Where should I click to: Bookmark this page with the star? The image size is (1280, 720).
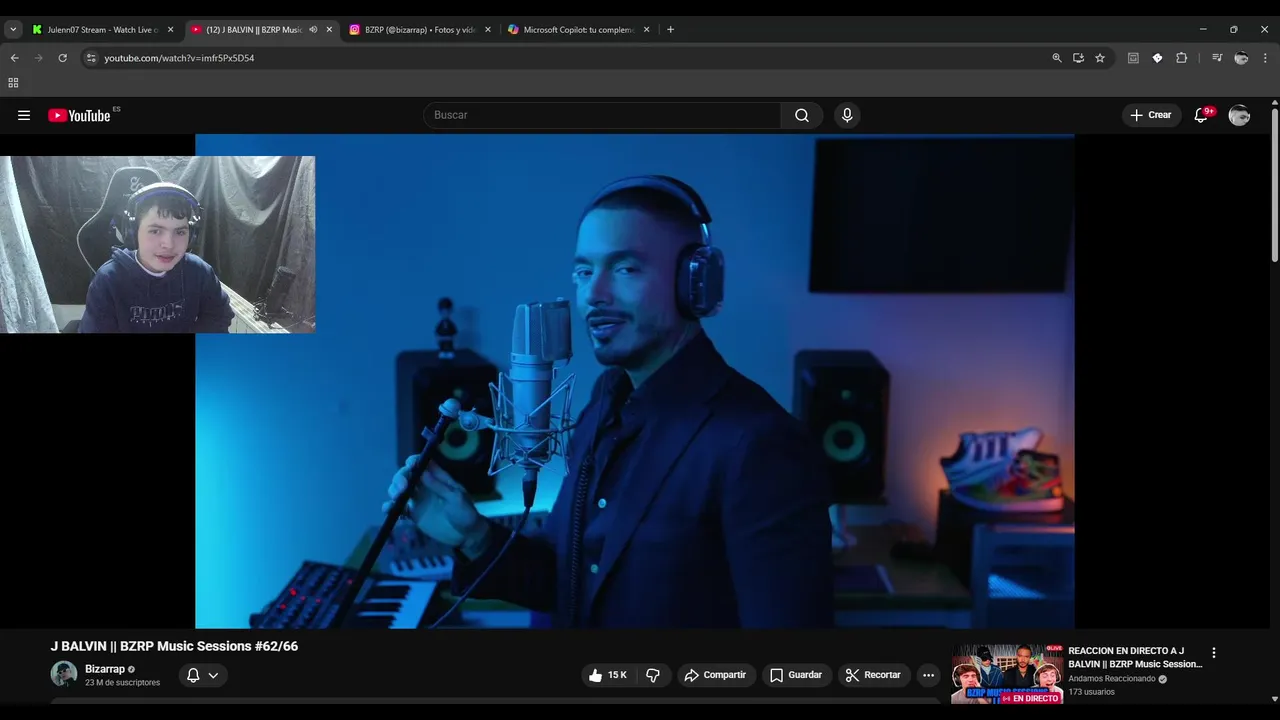pyautogui.click(x=1100, y=58)
